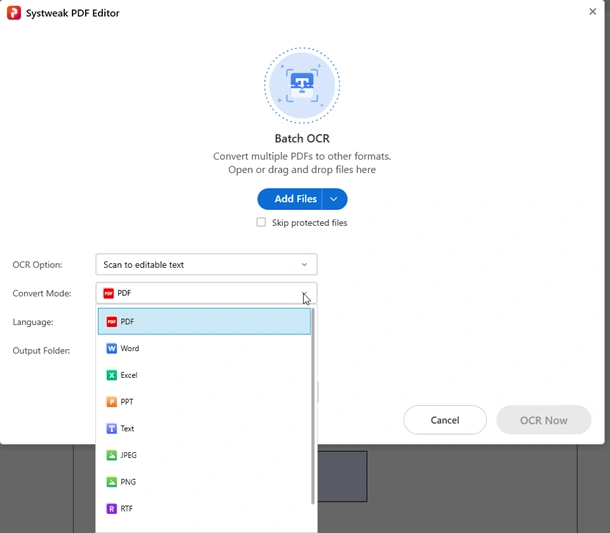Click the OCR Option label
Image resolution: width=610 pixels, height=533 pixels.
[37, 265]
